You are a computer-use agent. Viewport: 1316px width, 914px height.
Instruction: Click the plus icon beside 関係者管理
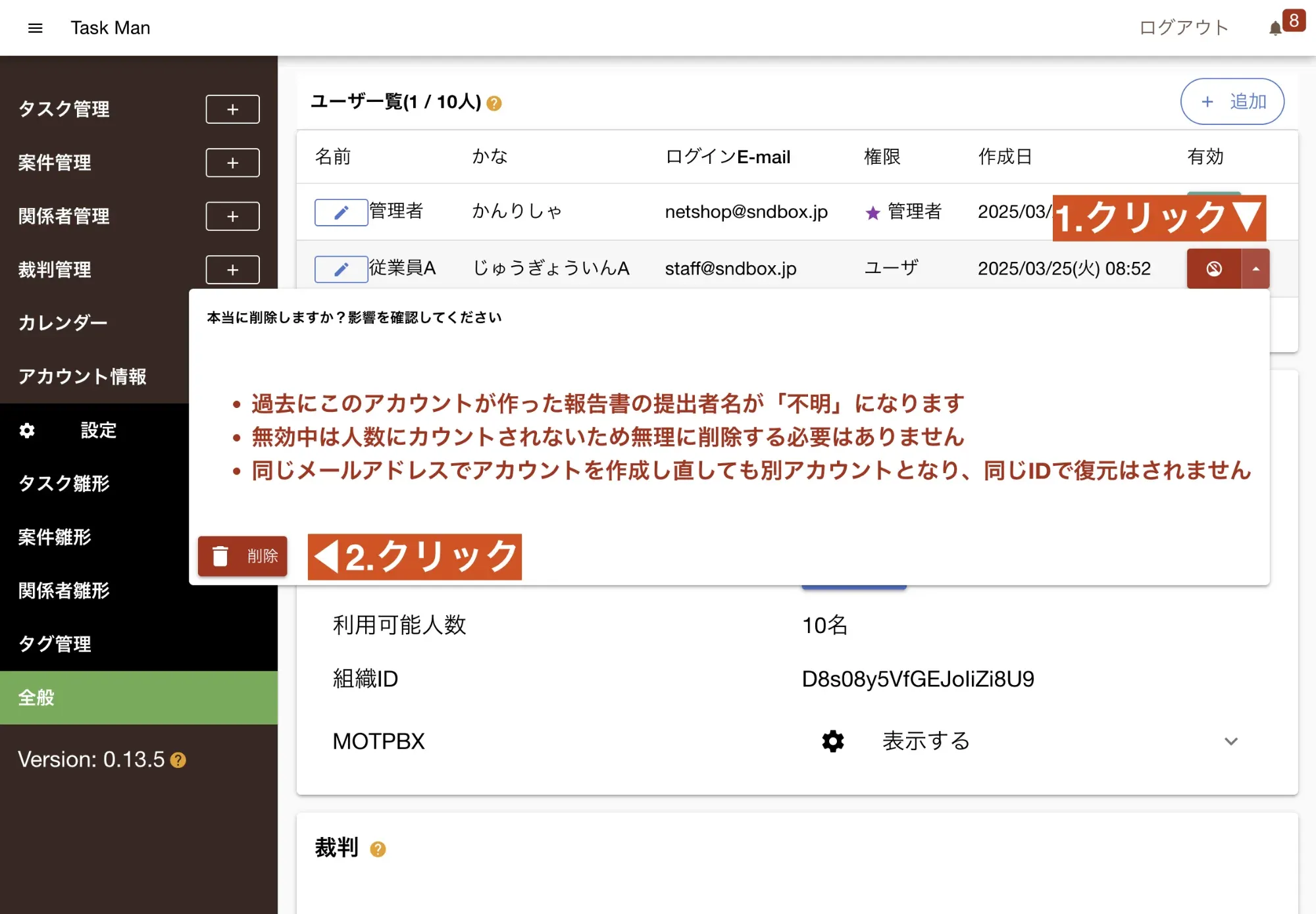(232, 216)
